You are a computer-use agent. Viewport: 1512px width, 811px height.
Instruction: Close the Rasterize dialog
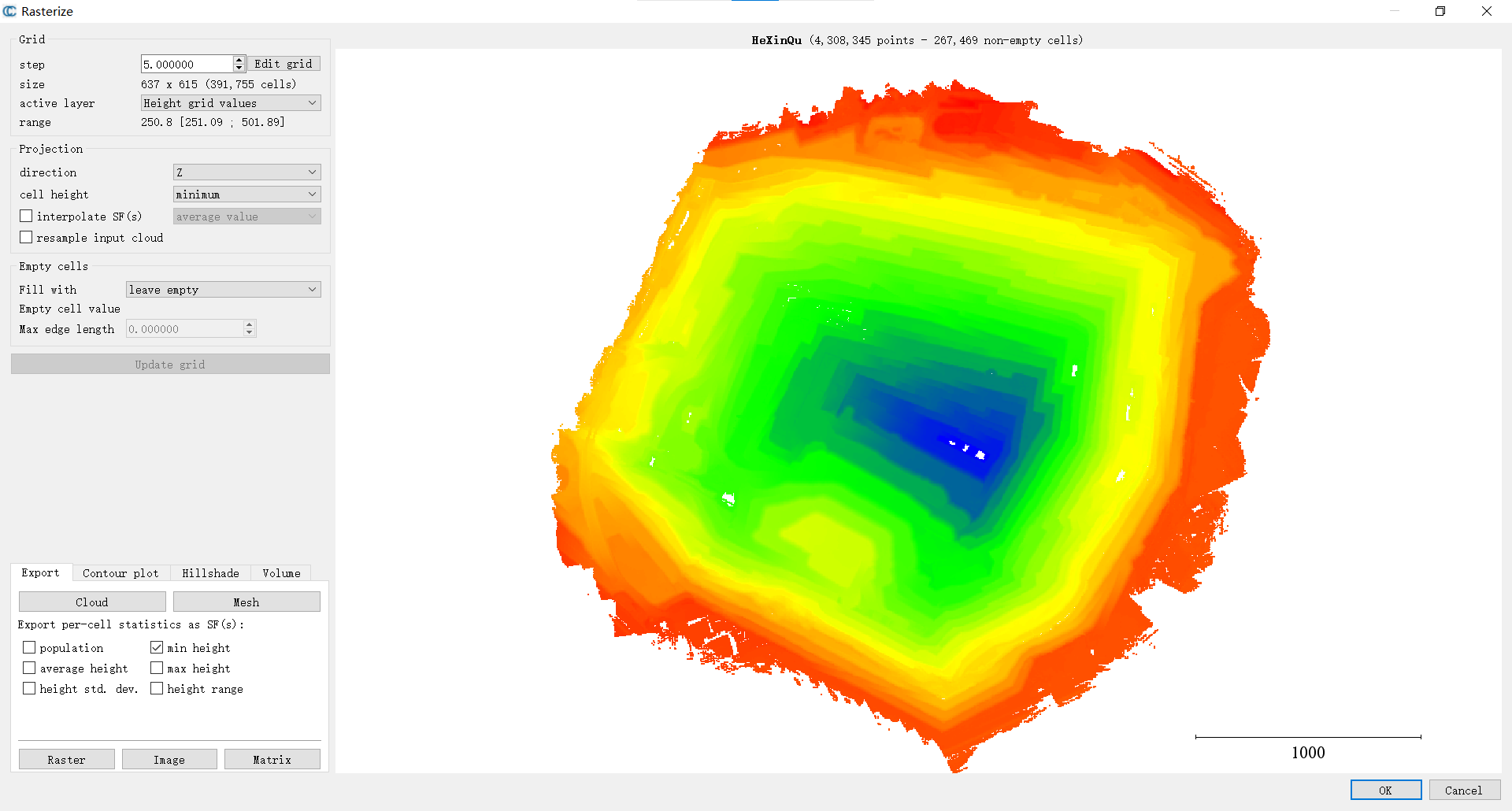point(1487,11)
